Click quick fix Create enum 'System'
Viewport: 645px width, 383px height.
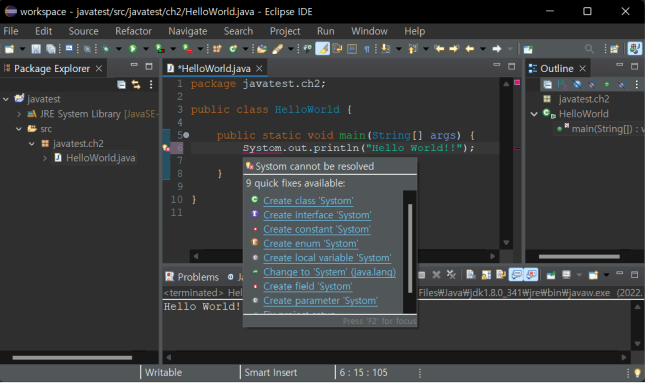[x=311, y=244]
